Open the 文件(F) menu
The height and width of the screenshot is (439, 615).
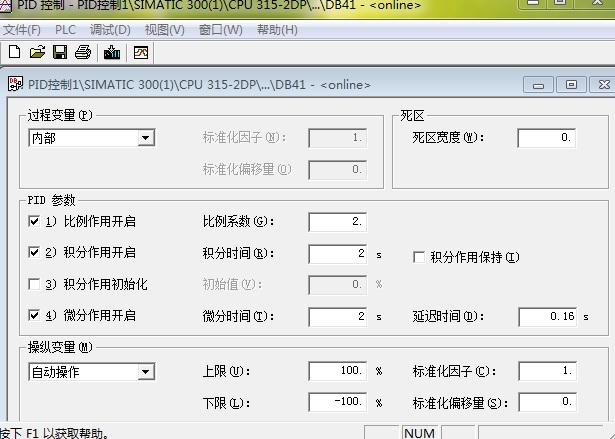coord(22,30)
